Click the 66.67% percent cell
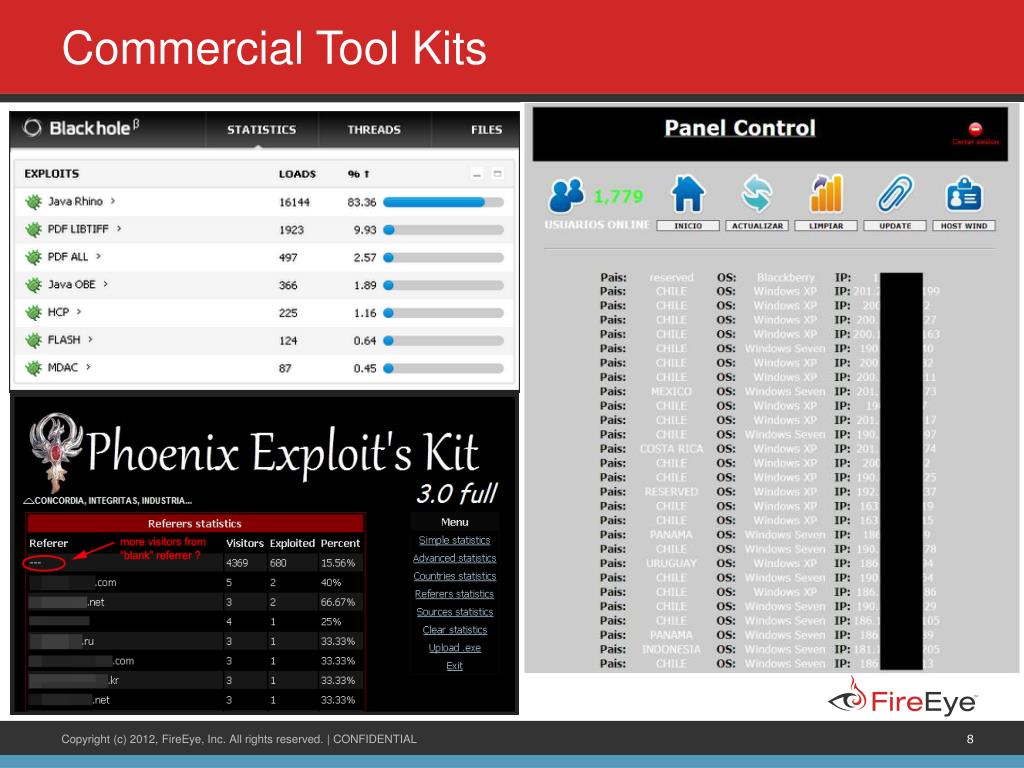The height and width of the screenshot is (768, 1024). tap(338, 602)
